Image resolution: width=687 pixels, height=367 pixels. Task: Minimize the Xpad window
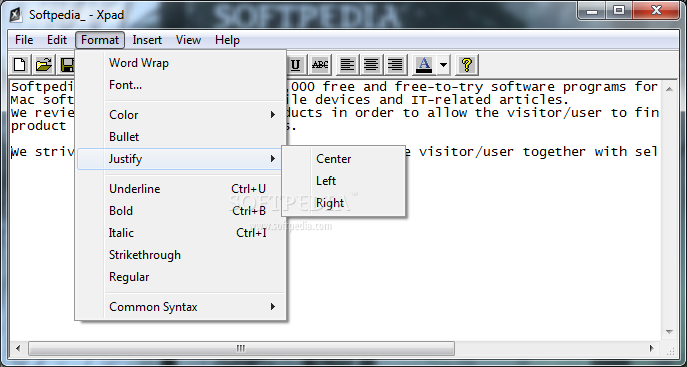(x=592, y=11)
